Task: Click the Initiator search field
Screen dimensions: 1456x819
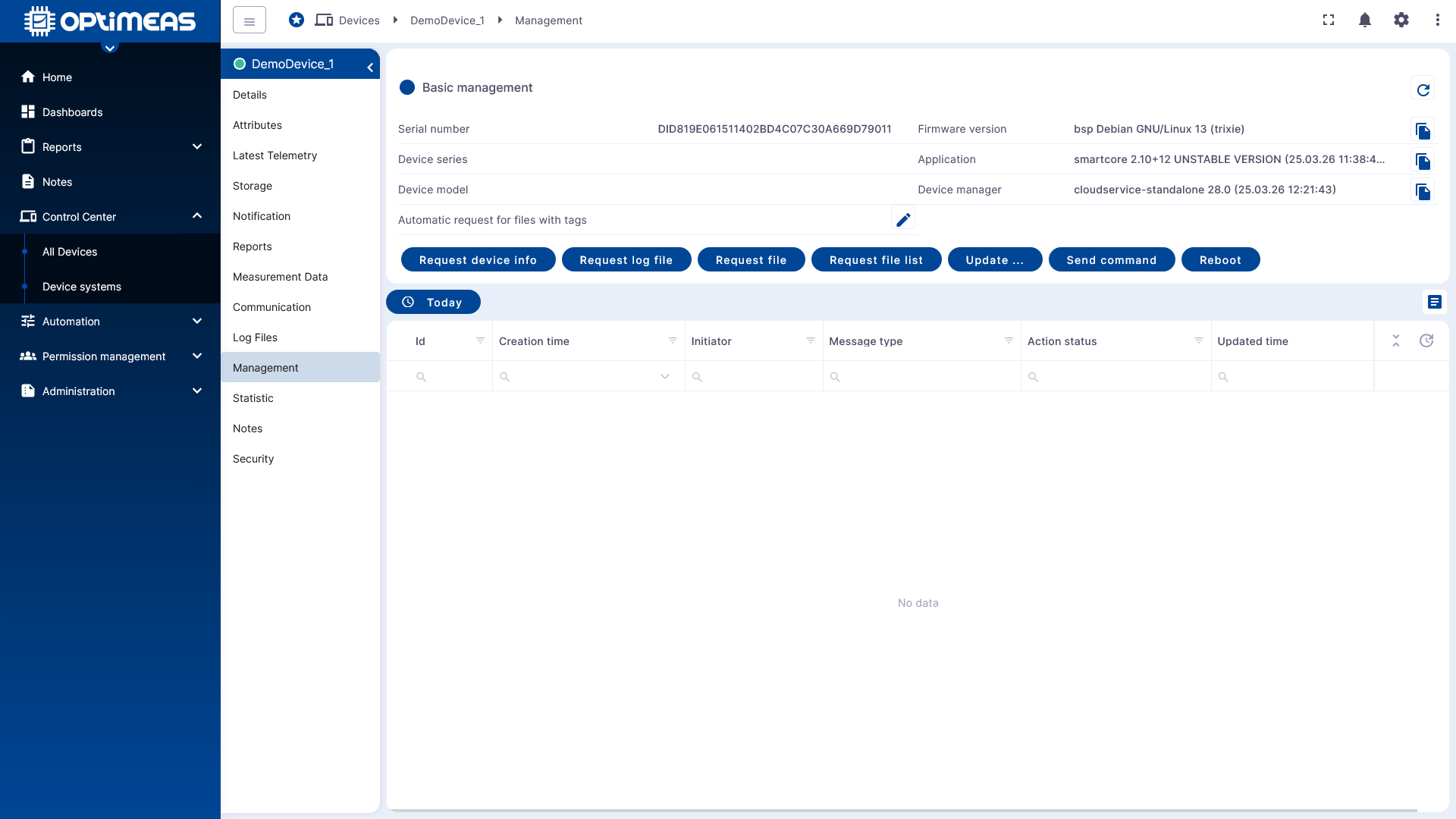Action: tap(754, 376)
